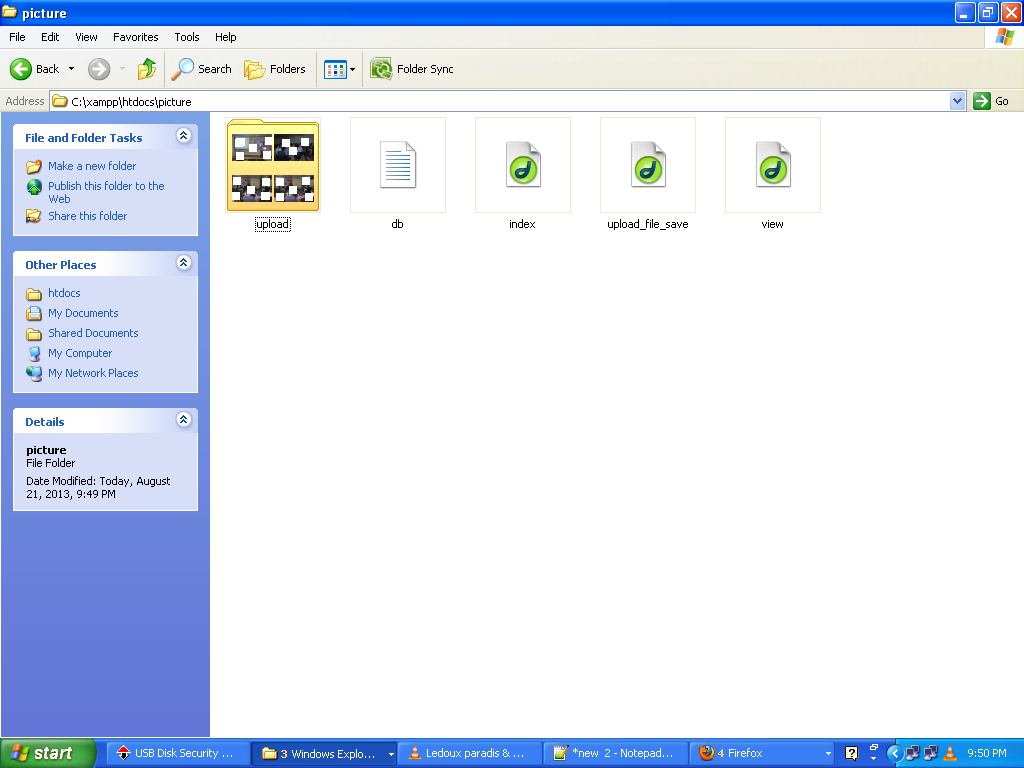The image size is (1024, 768).
Task: Click Share this folder link
Action: pyautogui.click(x=88, y=216)
